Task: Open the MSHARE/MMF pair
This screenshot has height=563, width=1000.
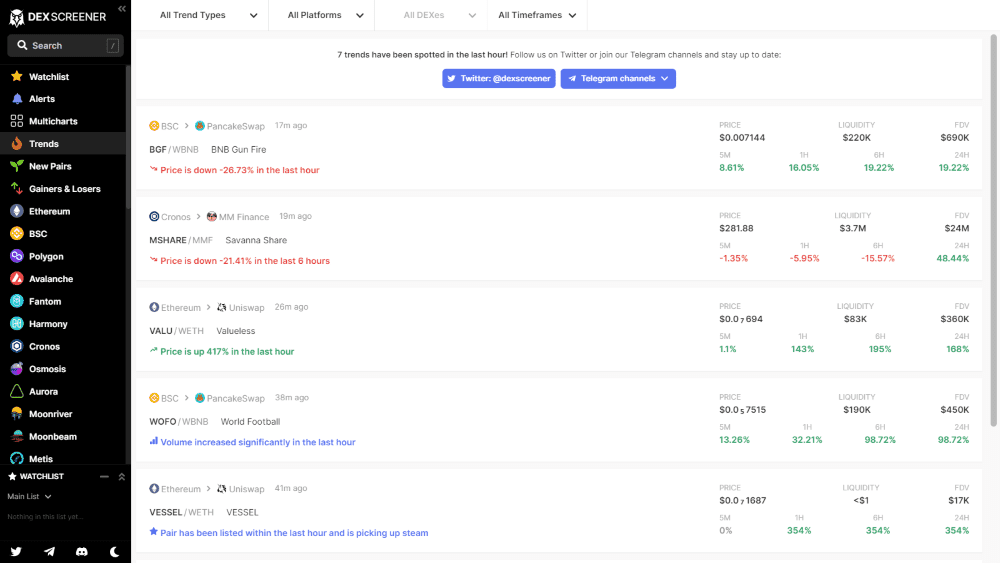Action: 181,240
